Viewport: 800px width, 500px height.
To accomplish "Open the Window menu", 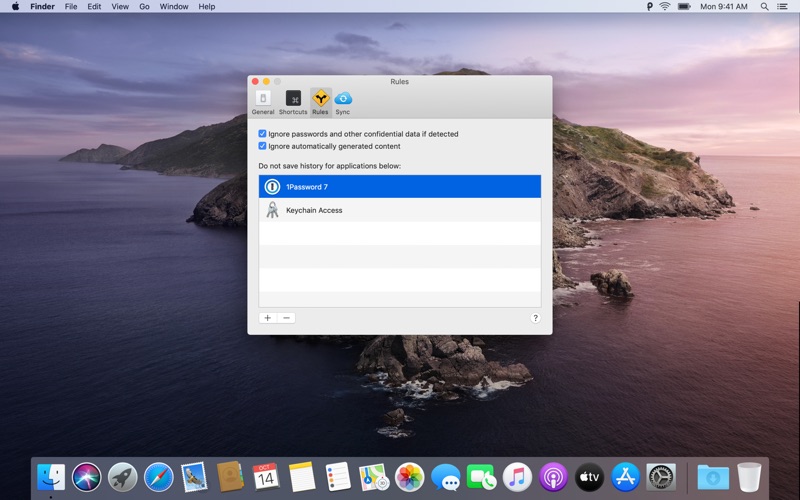I will pos(174,6).
